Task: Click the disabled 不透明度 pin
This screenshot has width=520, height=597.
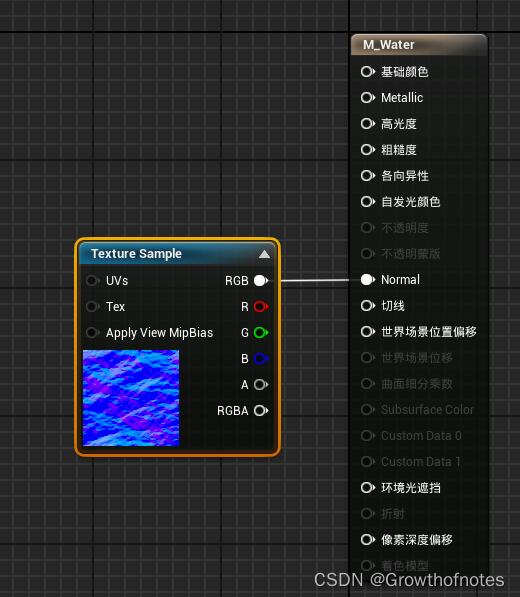Action: point(368,228)
